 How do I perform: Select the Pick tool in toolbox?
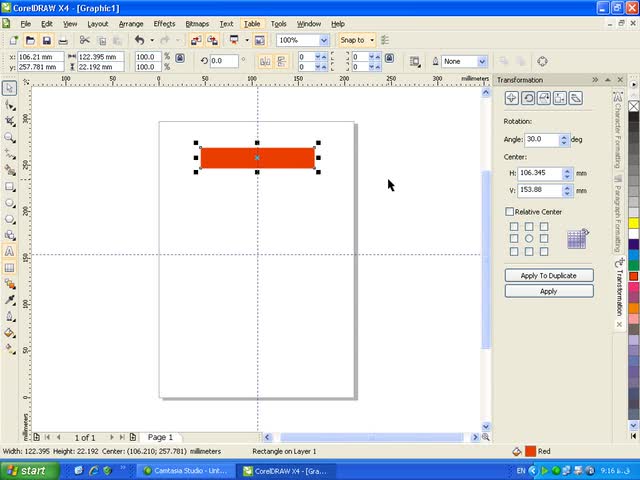pos(9,88)
